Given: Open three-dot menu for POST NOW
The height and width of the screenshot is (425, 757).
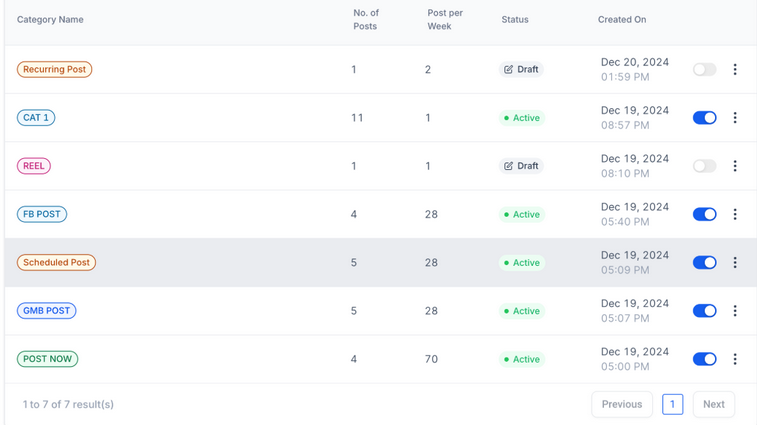Looking at the screenshot, I should click(735, 359).
